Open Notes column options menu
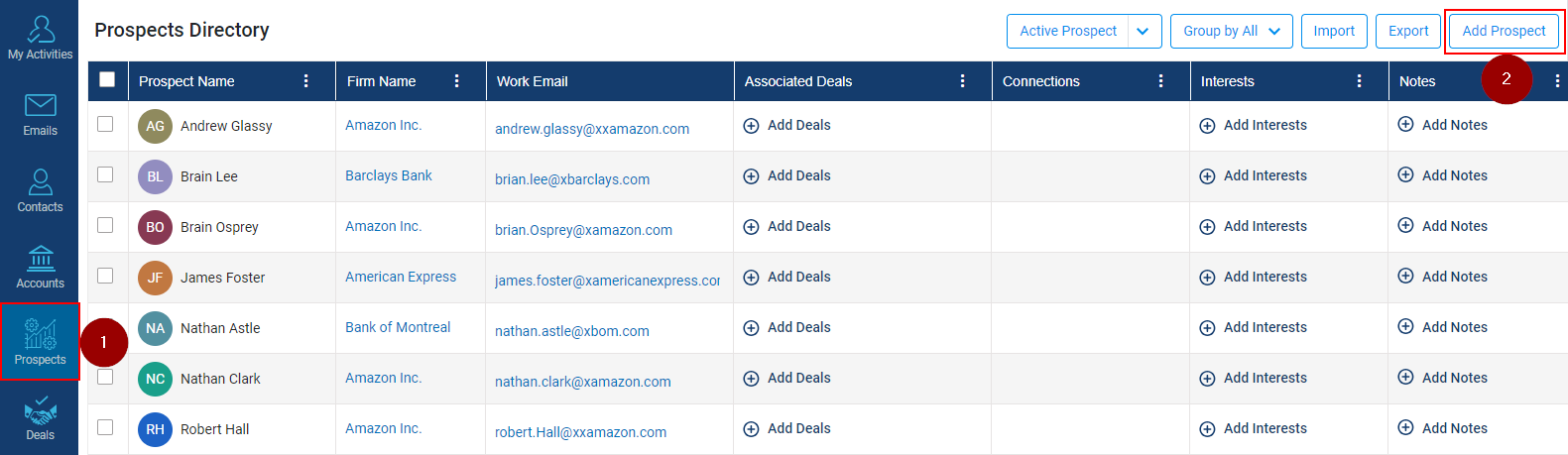 click(1557, 81)
